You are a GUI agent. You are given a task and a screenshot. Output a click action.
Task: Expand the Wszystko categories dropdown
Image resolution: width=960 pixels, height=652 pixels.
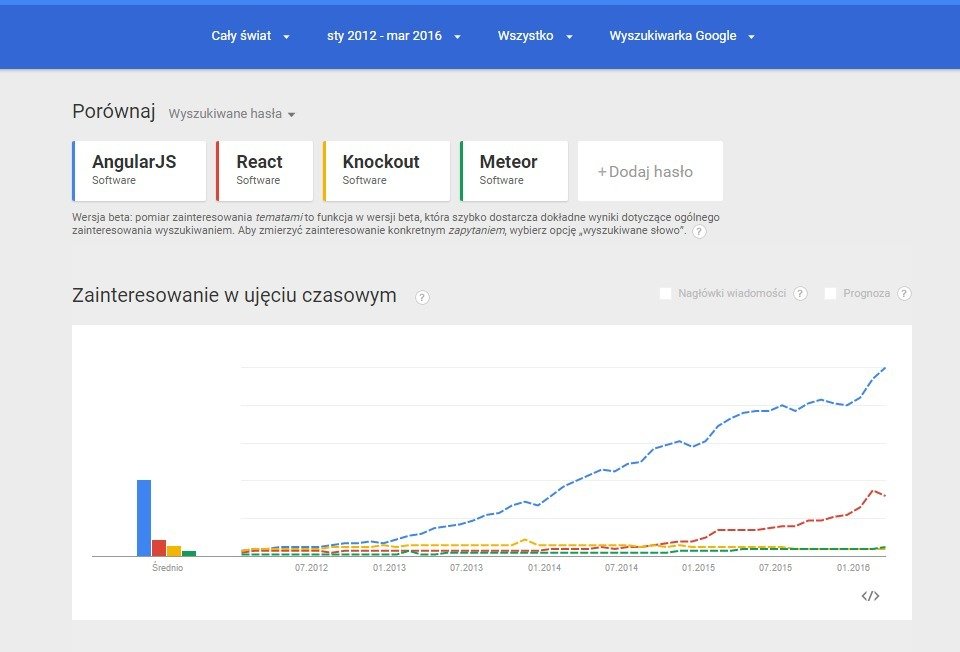coord(536,36)
